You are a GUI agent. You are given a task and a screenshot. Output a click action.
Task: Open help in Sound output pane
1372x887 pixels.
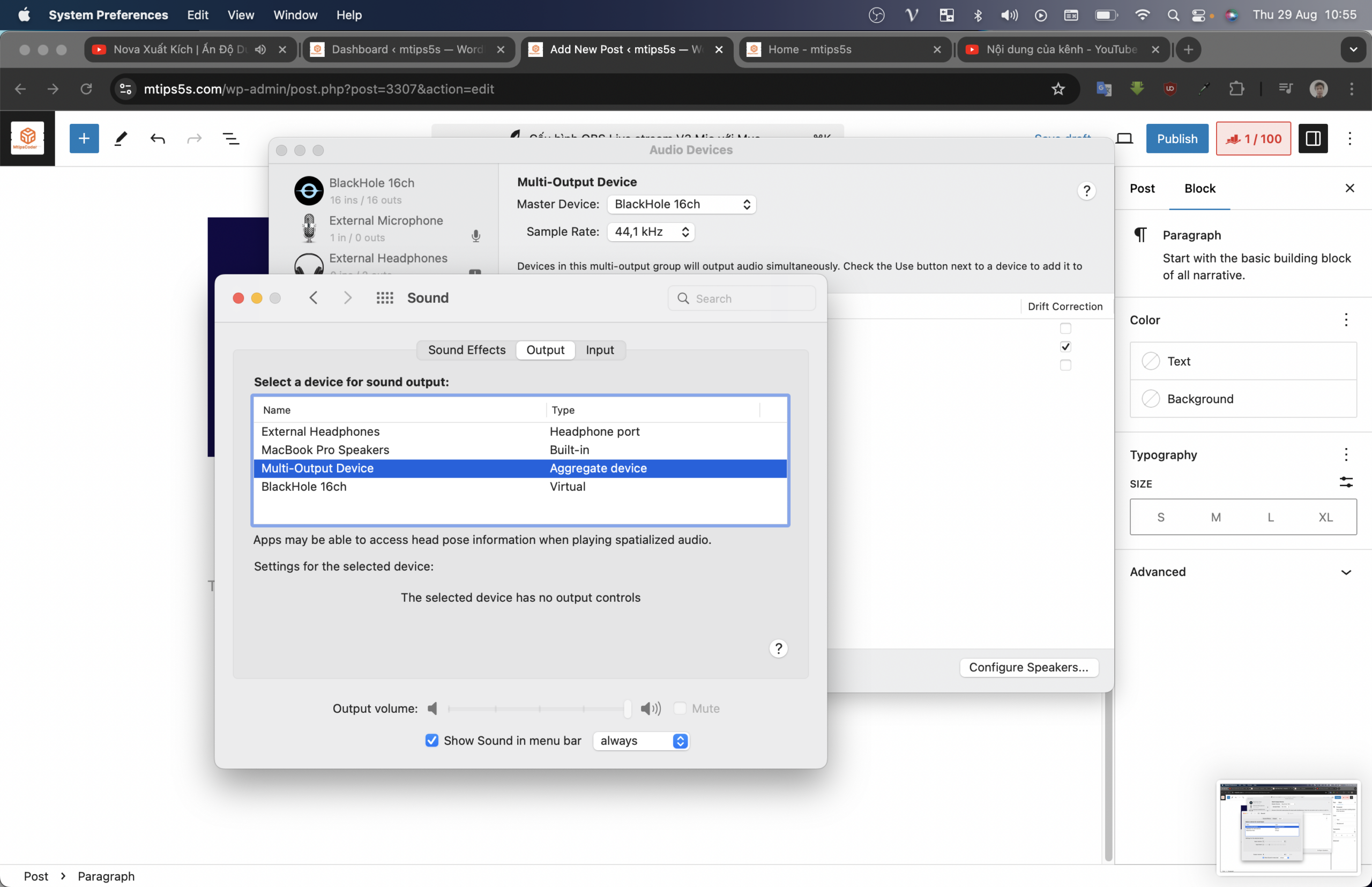[x=778, y=649]
